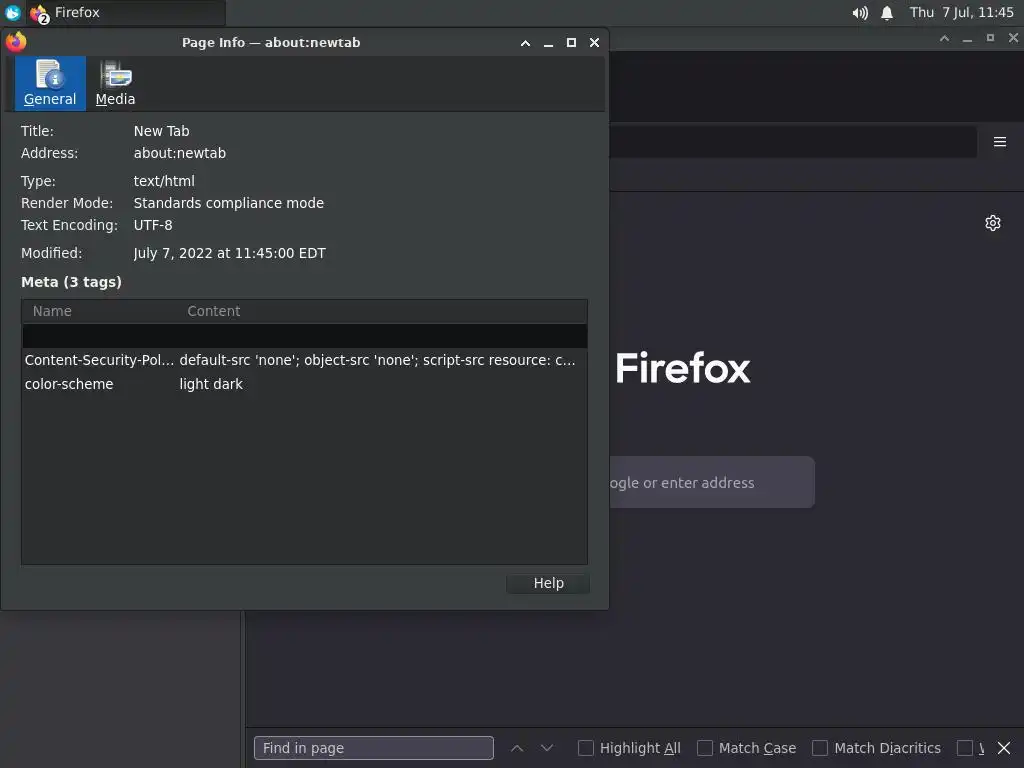
Task: Click the clock showing Thu 7 Jul, 11:45
Action: point(961,12)
